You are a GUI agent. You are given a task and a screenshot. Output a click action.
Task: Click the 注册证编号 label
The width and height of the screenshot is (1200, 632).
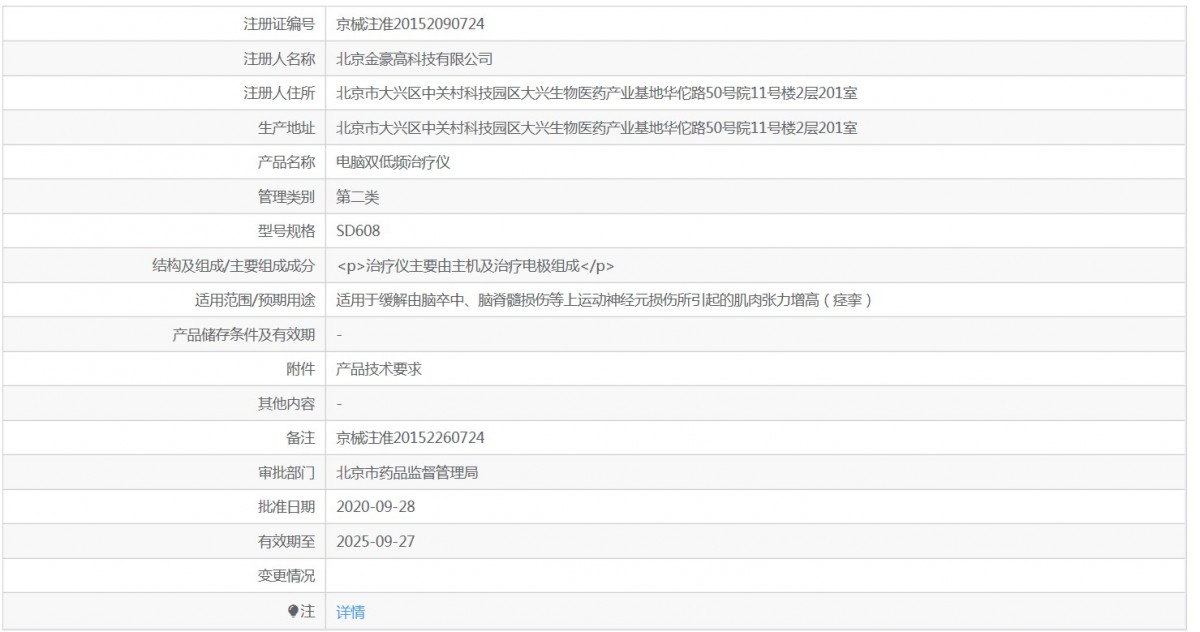click(x=279, y=23)
